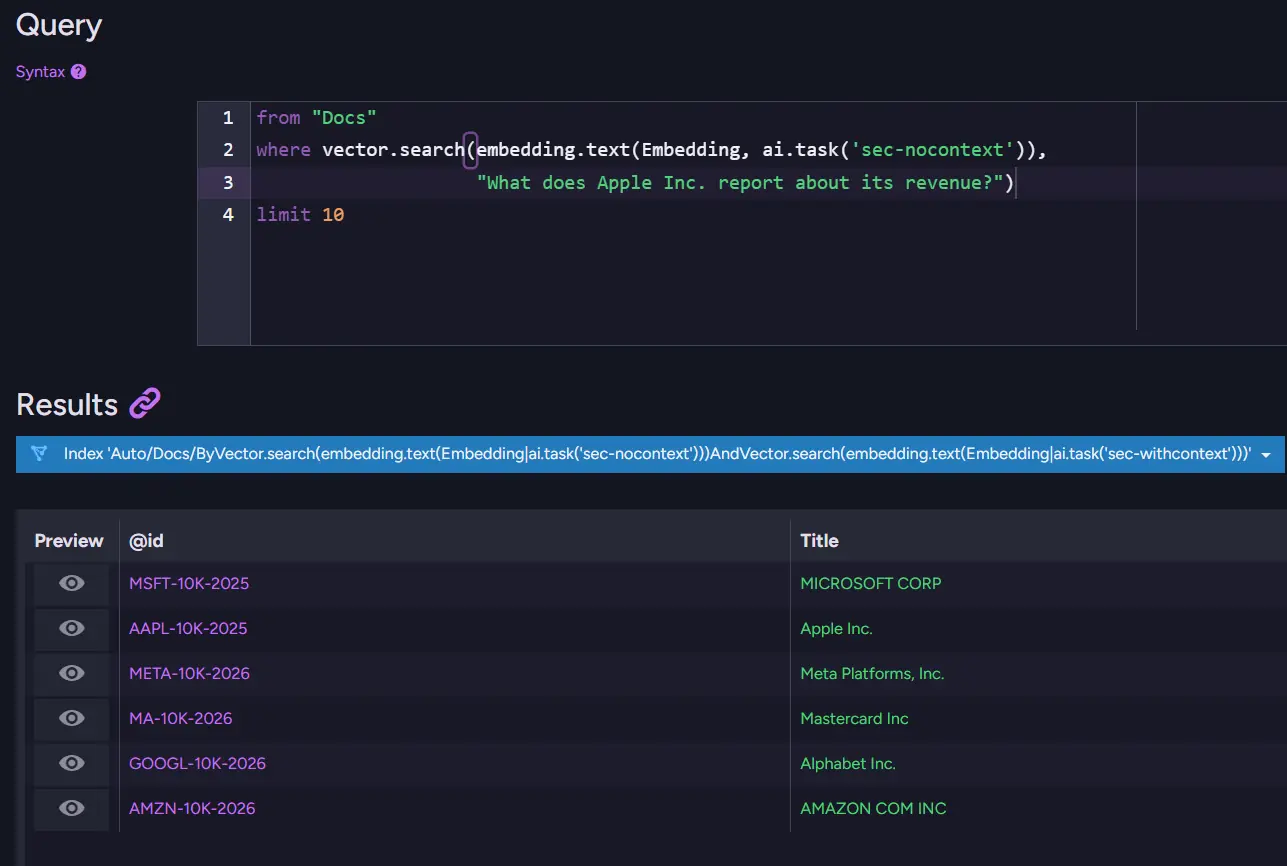
Task: Open the GOOGL-10K-2026 document link
Action: (x=197, y=763)
